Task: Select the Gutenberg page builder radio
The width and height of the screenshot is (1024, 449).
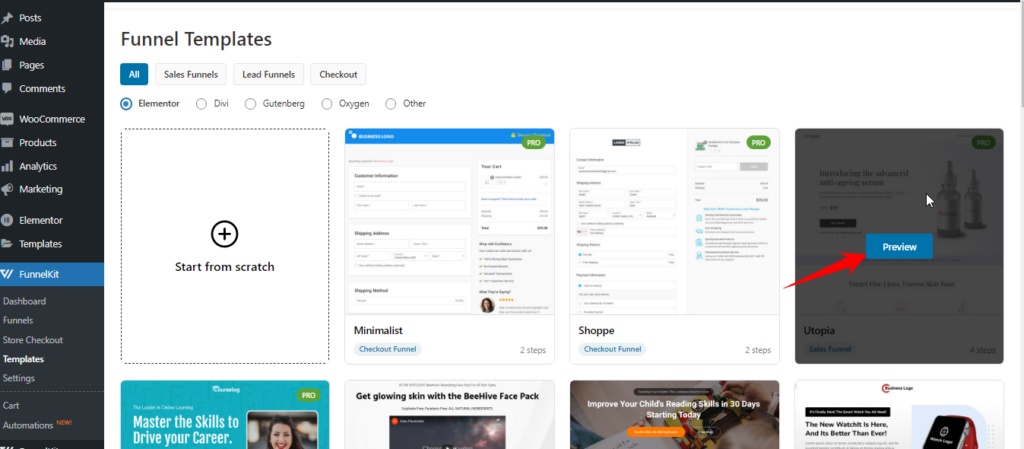Action: click(250, 104)
